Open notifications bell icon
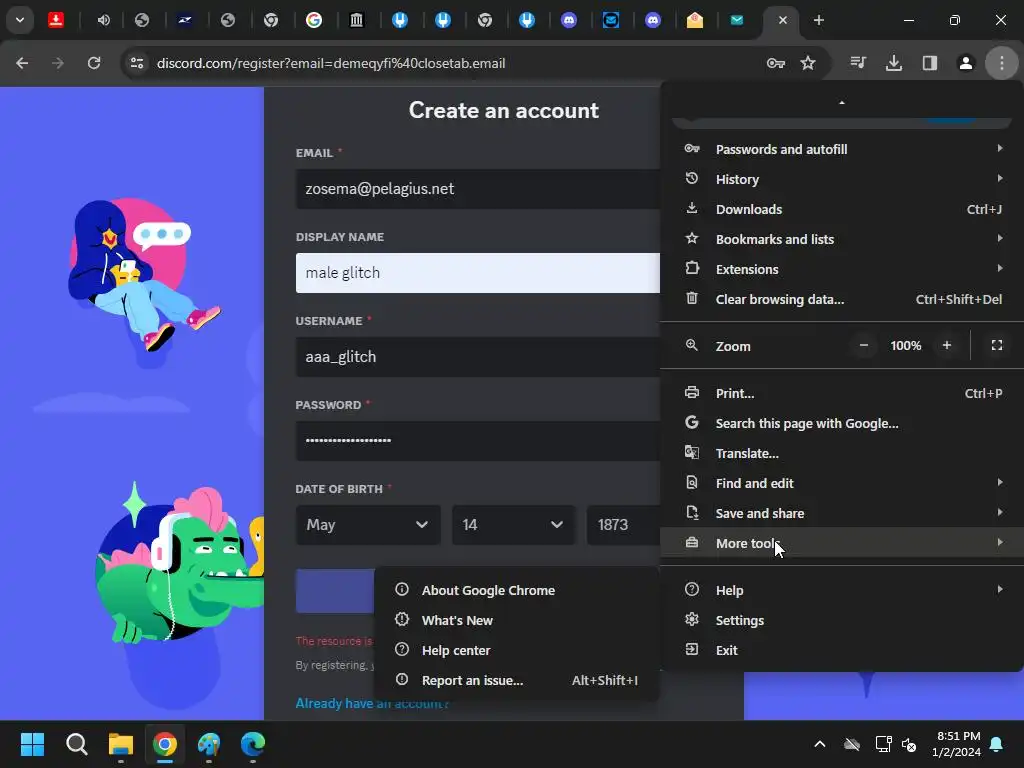Screen dimensions: 1024x768 point(997,744)
